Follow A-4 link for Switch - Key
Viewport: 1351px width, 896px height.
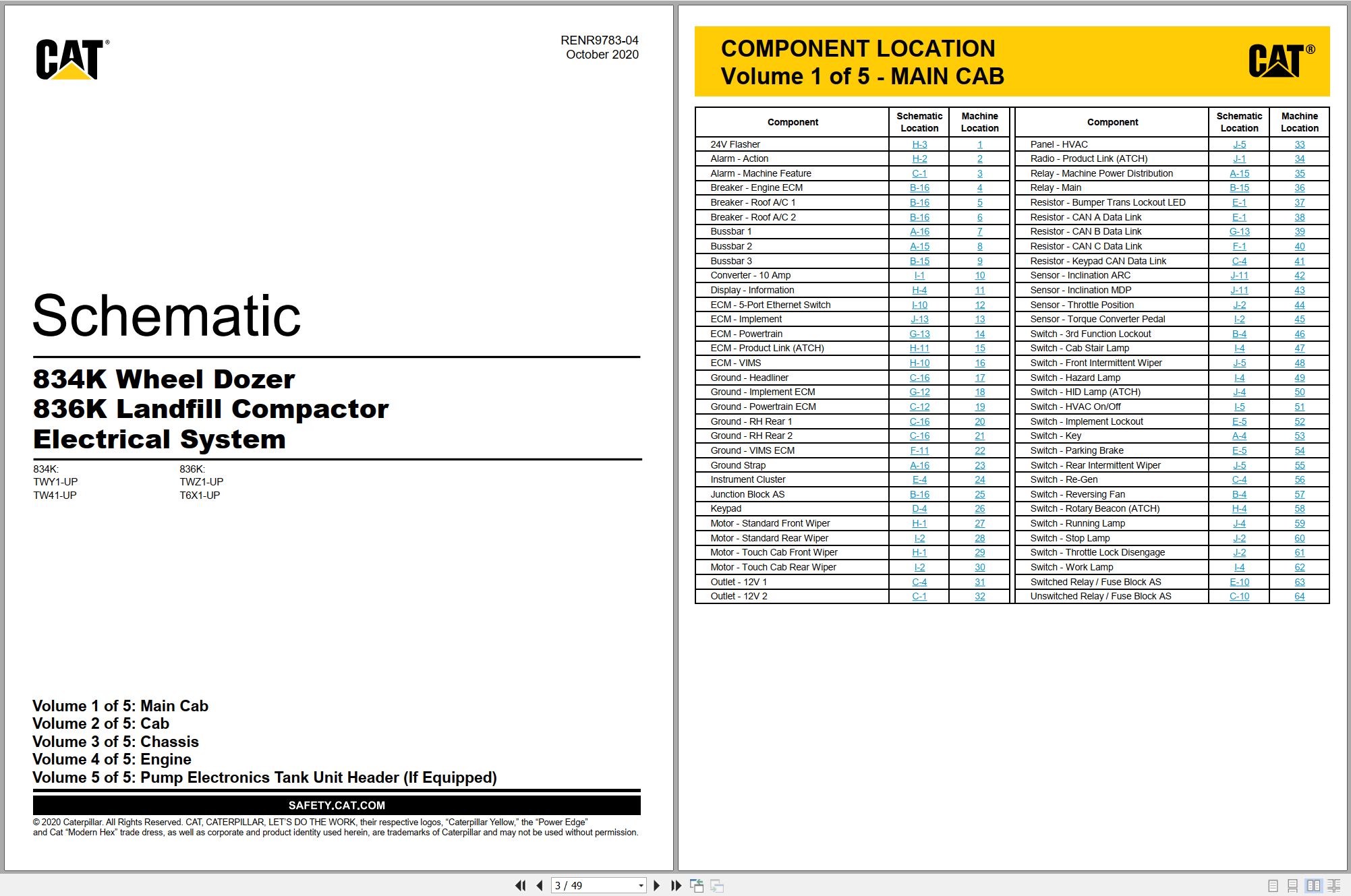[1240, 436]
